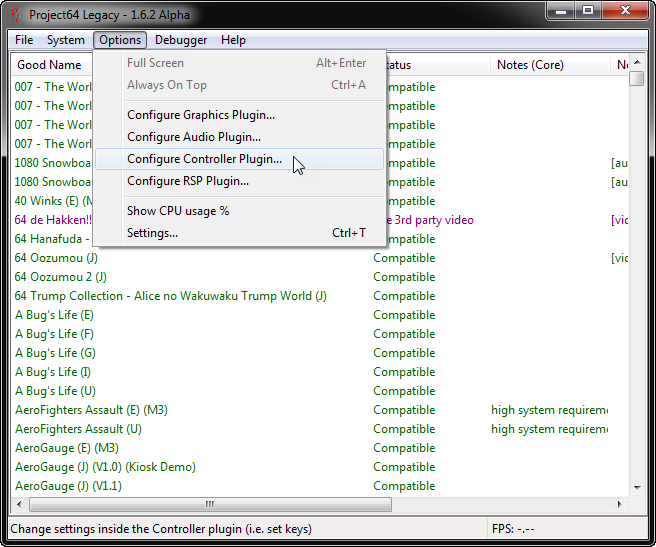Choose Configure RSP Plugin...

click(x=239, y=181)
